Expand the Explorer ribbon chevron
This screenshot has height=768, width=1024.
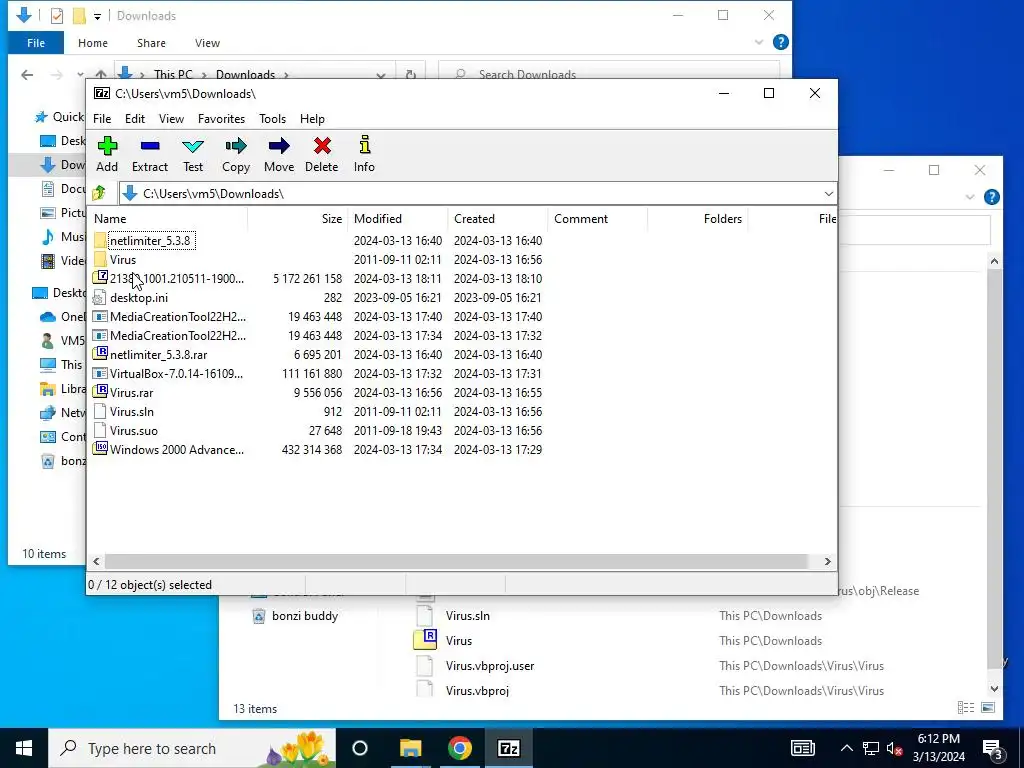[759, 42]
